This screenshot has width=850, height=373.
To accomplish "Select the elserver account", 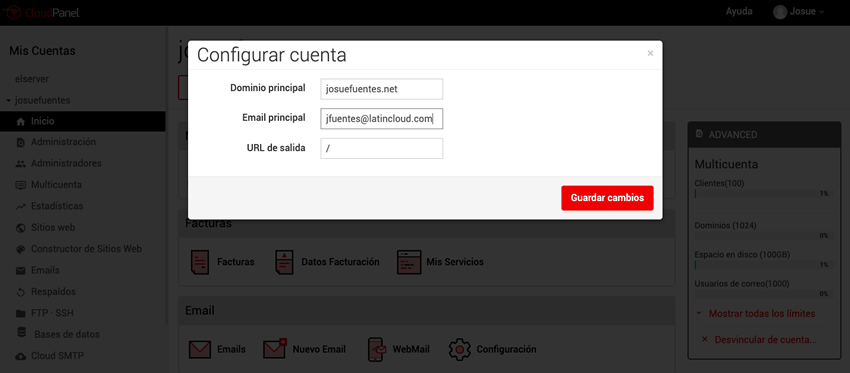I will (x=32, y=79).
